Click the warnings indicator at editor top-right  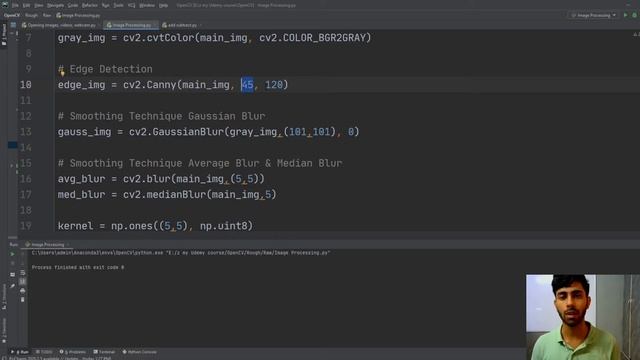pos(636,35)
